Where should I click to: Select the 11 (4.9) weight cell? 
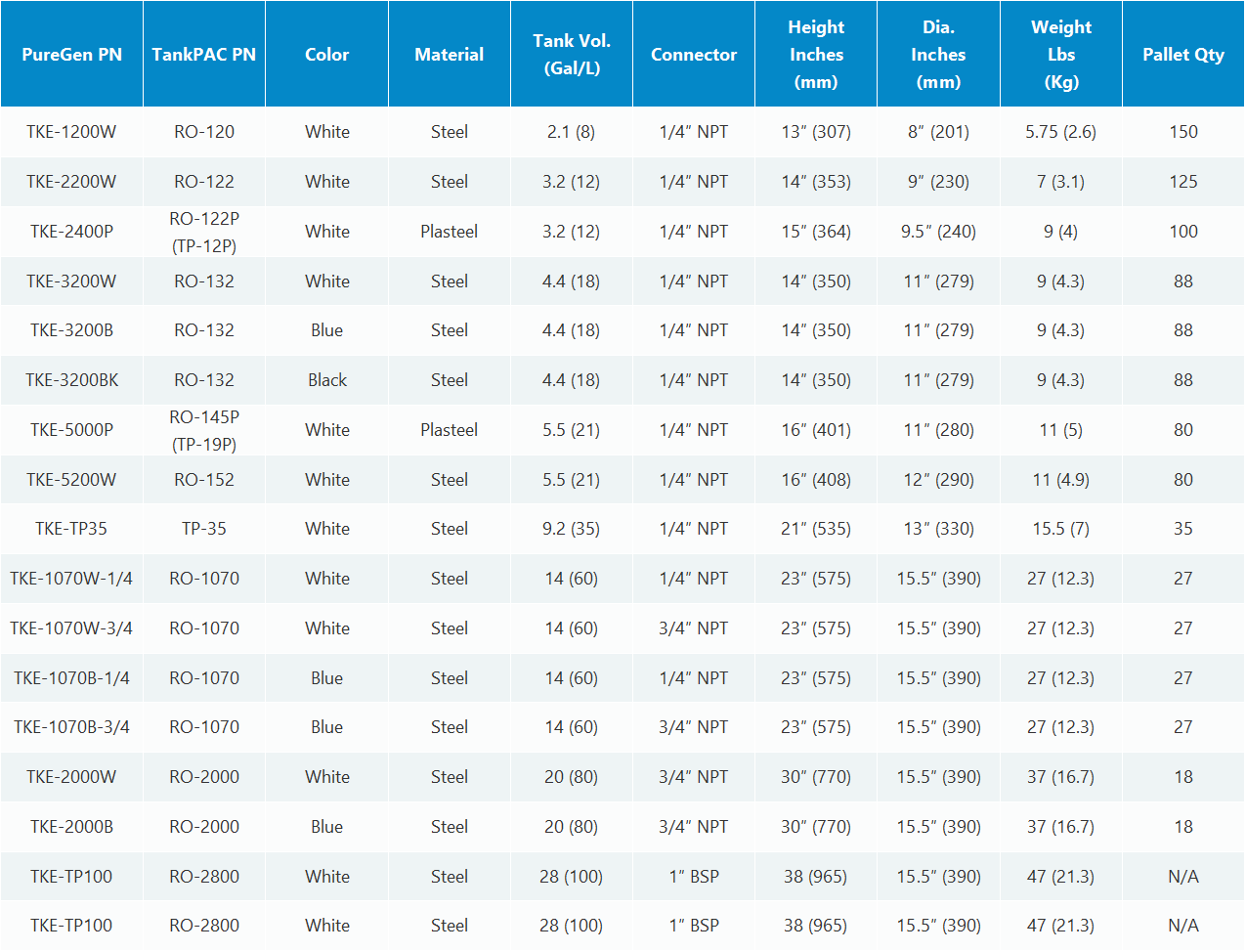pos(1061,480)
